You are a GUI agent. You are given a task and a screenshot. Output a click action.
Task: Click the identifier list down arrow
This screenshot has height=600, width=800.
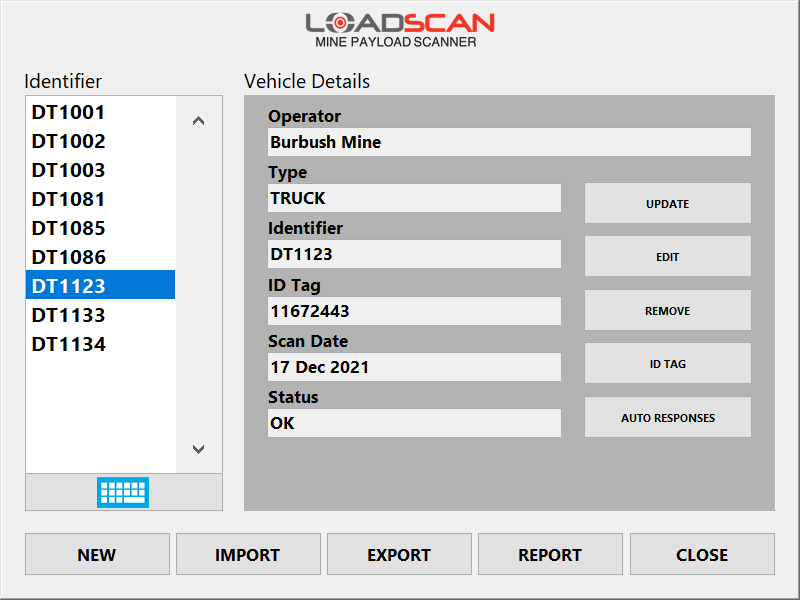click(198, 449)
